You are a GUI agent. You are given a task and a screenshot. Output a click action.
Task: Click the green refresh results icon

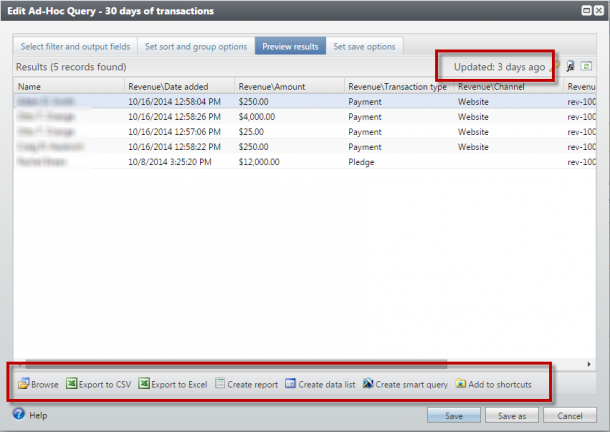586,67
